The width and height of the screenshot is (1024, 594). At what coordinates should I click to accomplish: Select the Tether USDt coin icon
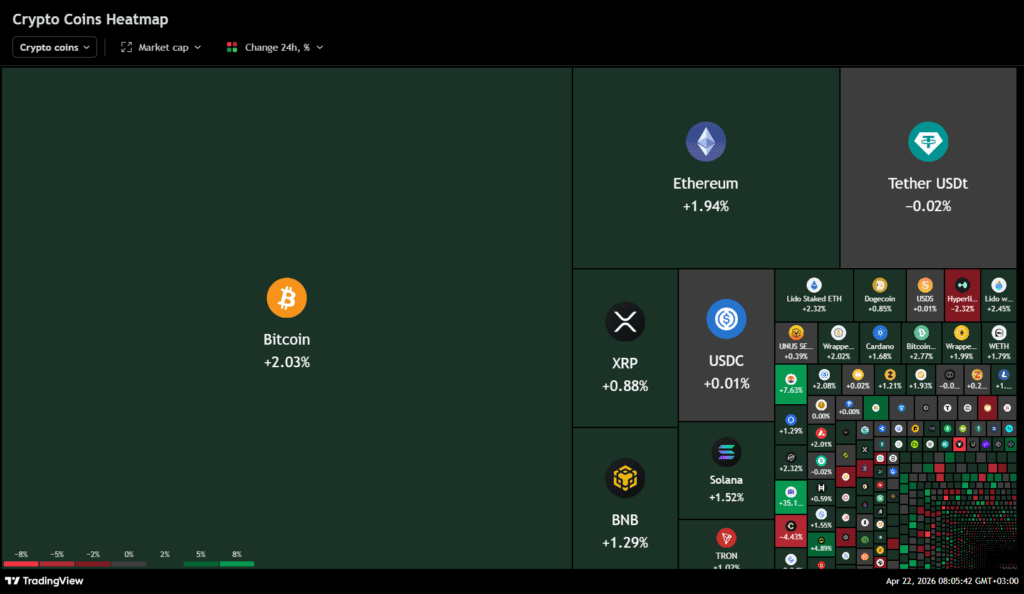tap(927, 142)
